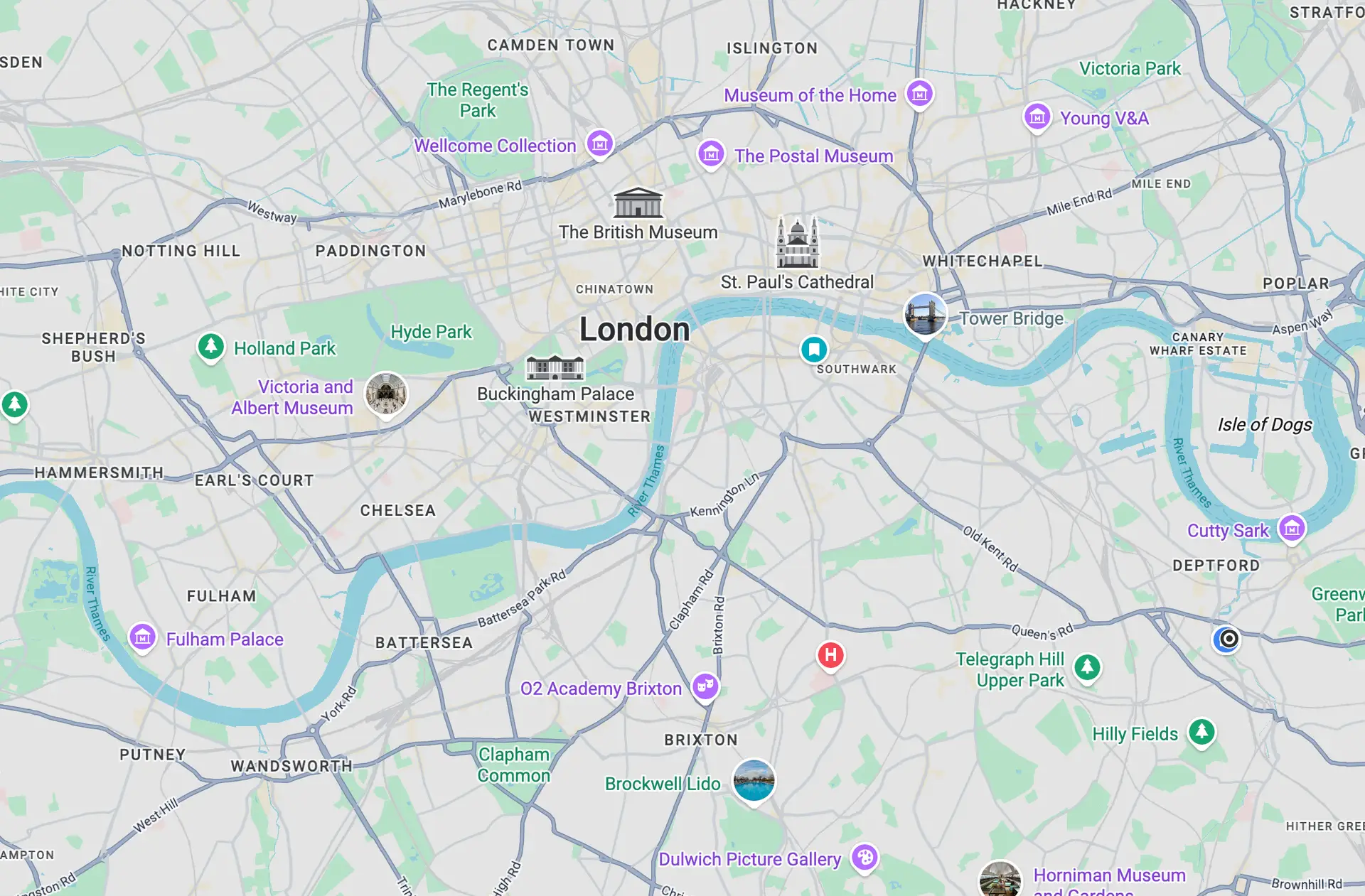Open the Tower Bridge photo thumbnail
The image size is (1365, 896).
click(925, 315)
